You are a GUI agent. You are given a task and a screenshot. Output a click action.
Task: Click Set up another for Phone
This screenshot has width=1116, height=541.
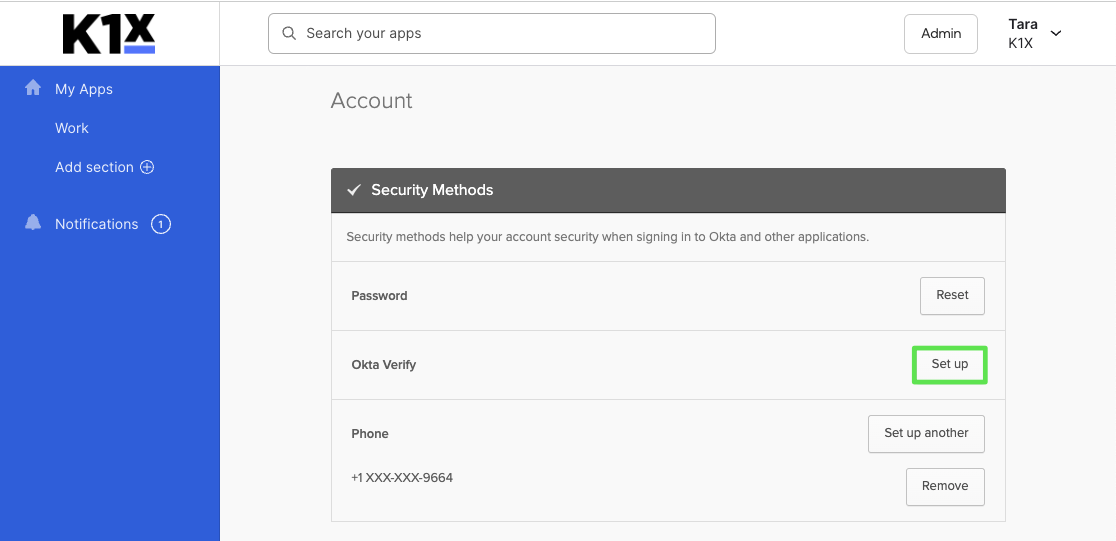point(925,433)
